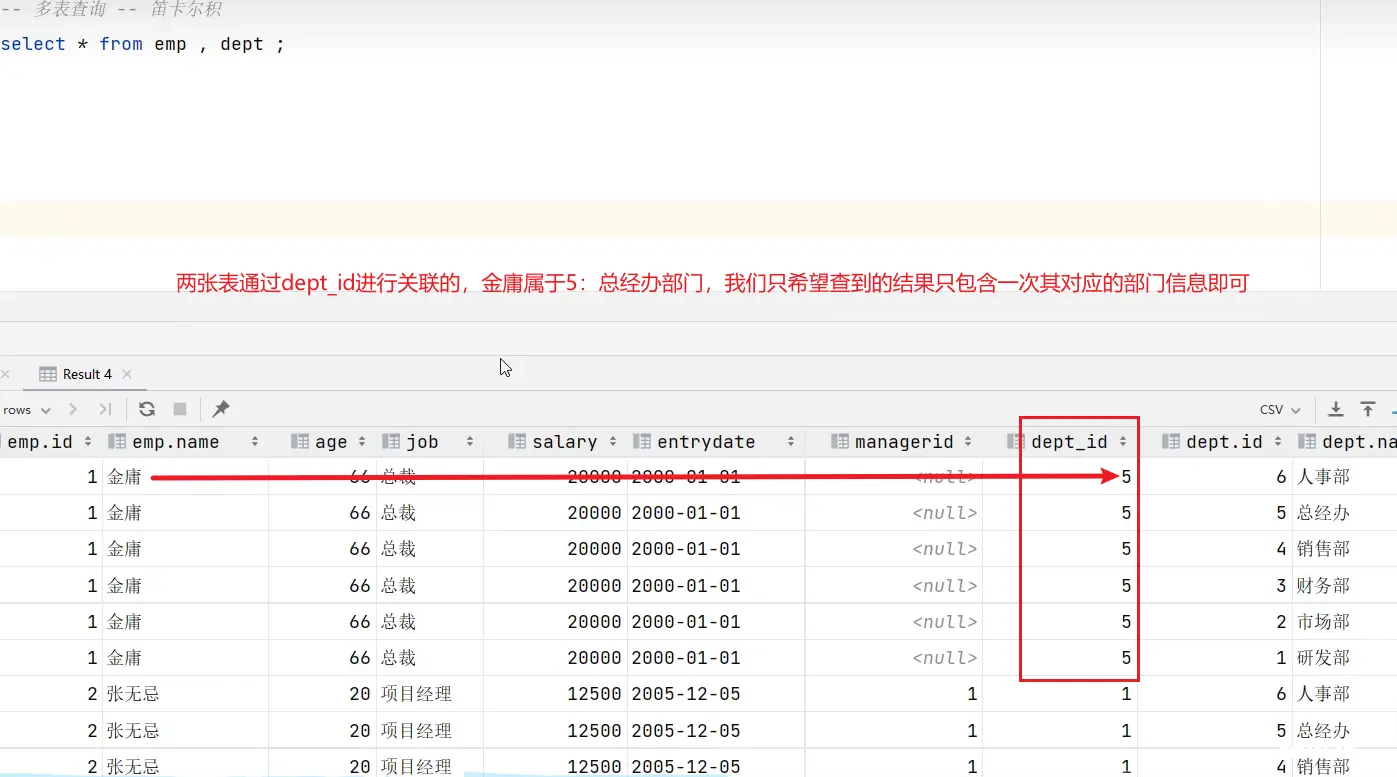Select the salary column header text

(x=565, y=442)
